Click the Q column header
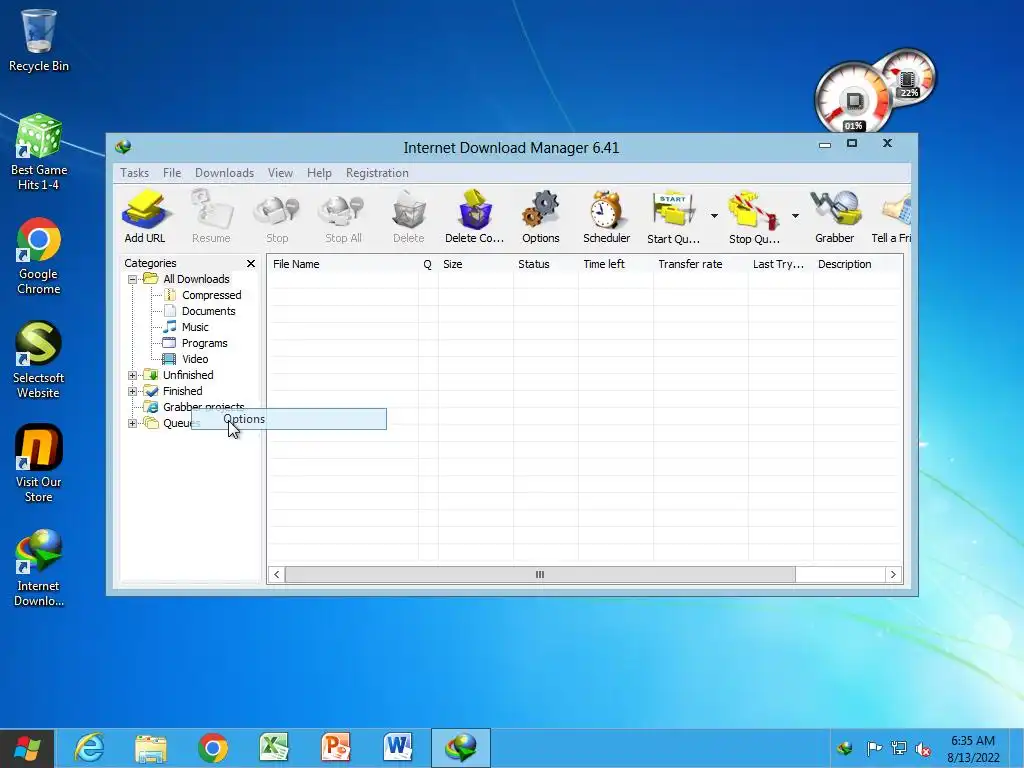The height and width of the screenshot is (768, 1024). pyautogui.click(x=428, y=264)
